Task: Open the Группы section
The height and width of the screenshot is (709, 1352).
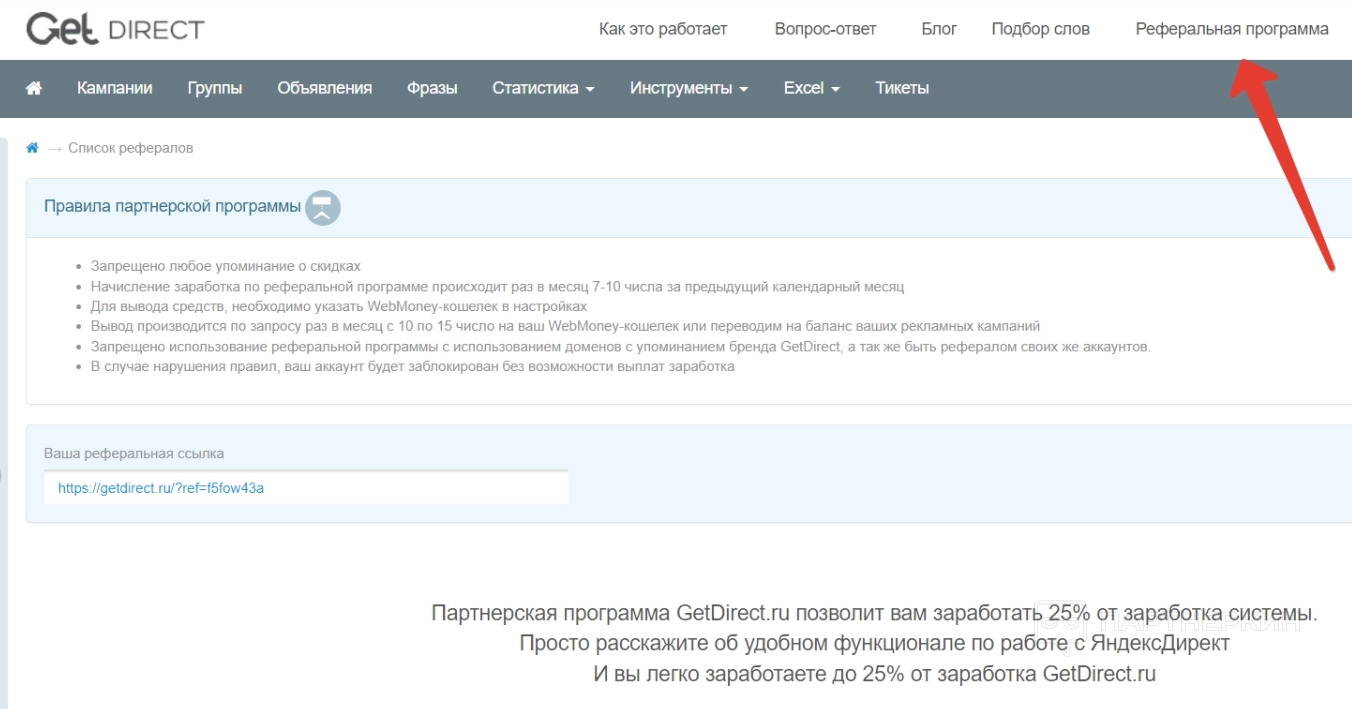Action: tap(215, 88)
